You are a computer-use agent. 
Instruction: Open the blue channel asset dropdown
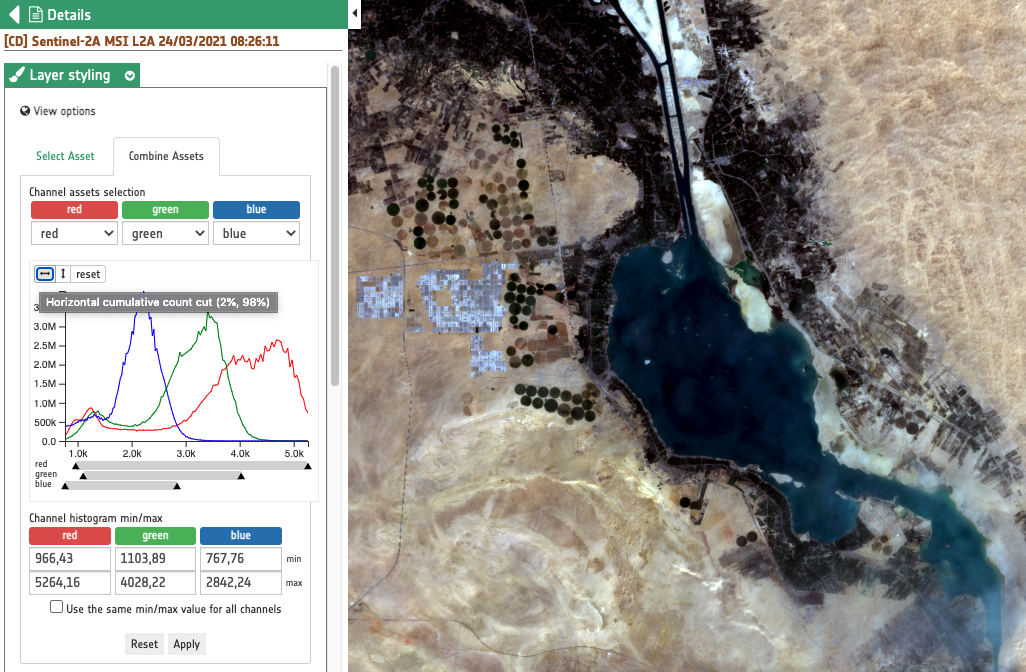click(256, 233)
